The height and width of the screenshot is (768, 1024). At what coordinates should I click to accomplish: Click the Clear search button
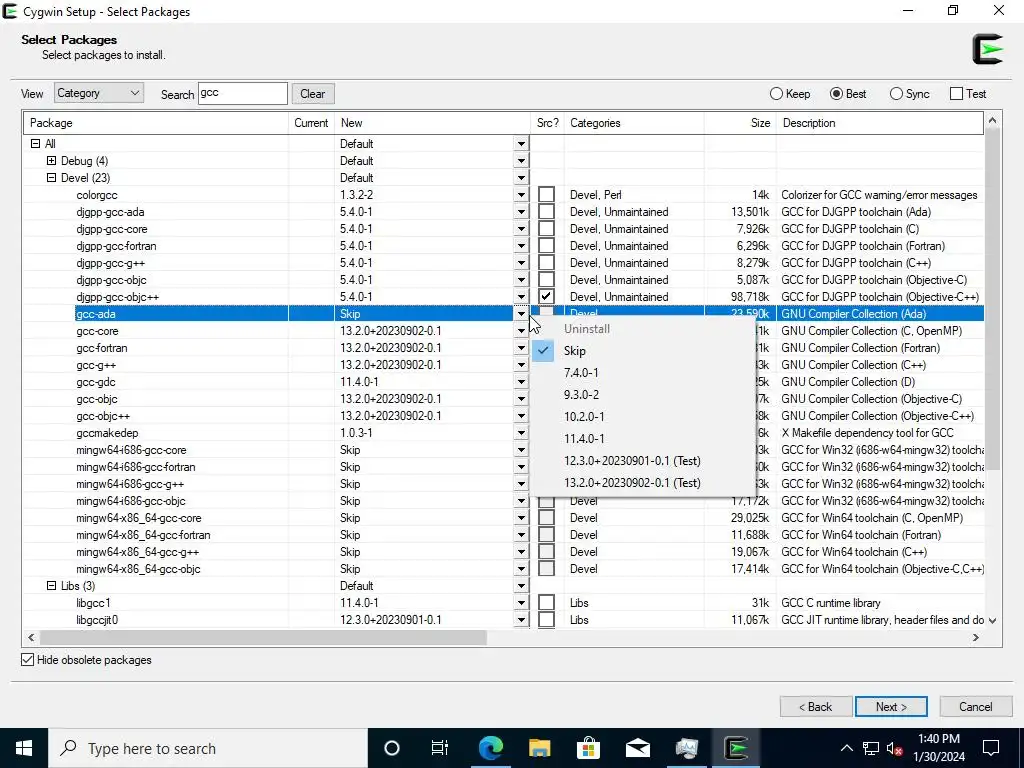pyautogui.click(x=313, y=93)
